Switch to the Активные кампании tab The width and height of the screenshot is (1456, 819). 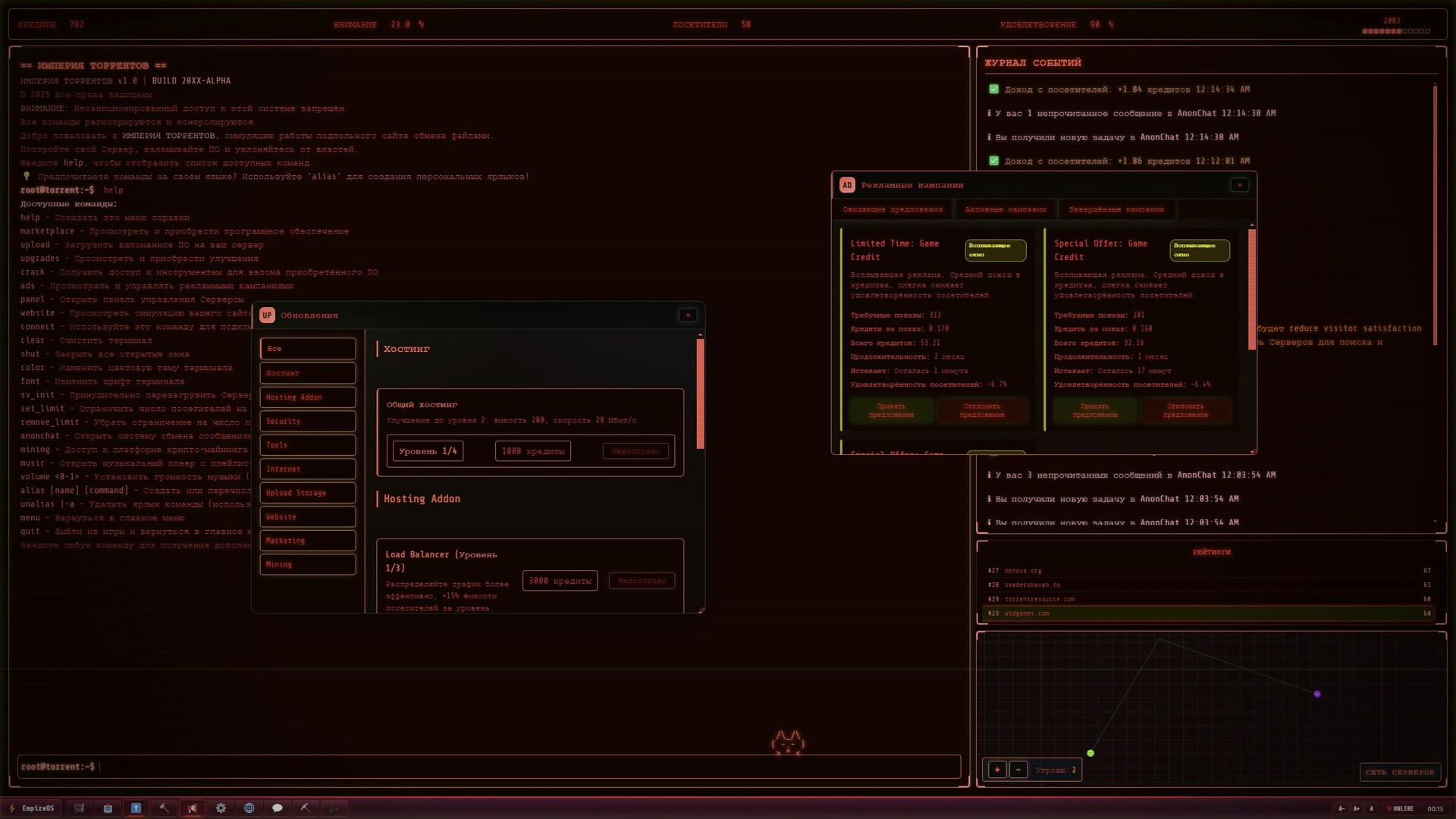1006,209
